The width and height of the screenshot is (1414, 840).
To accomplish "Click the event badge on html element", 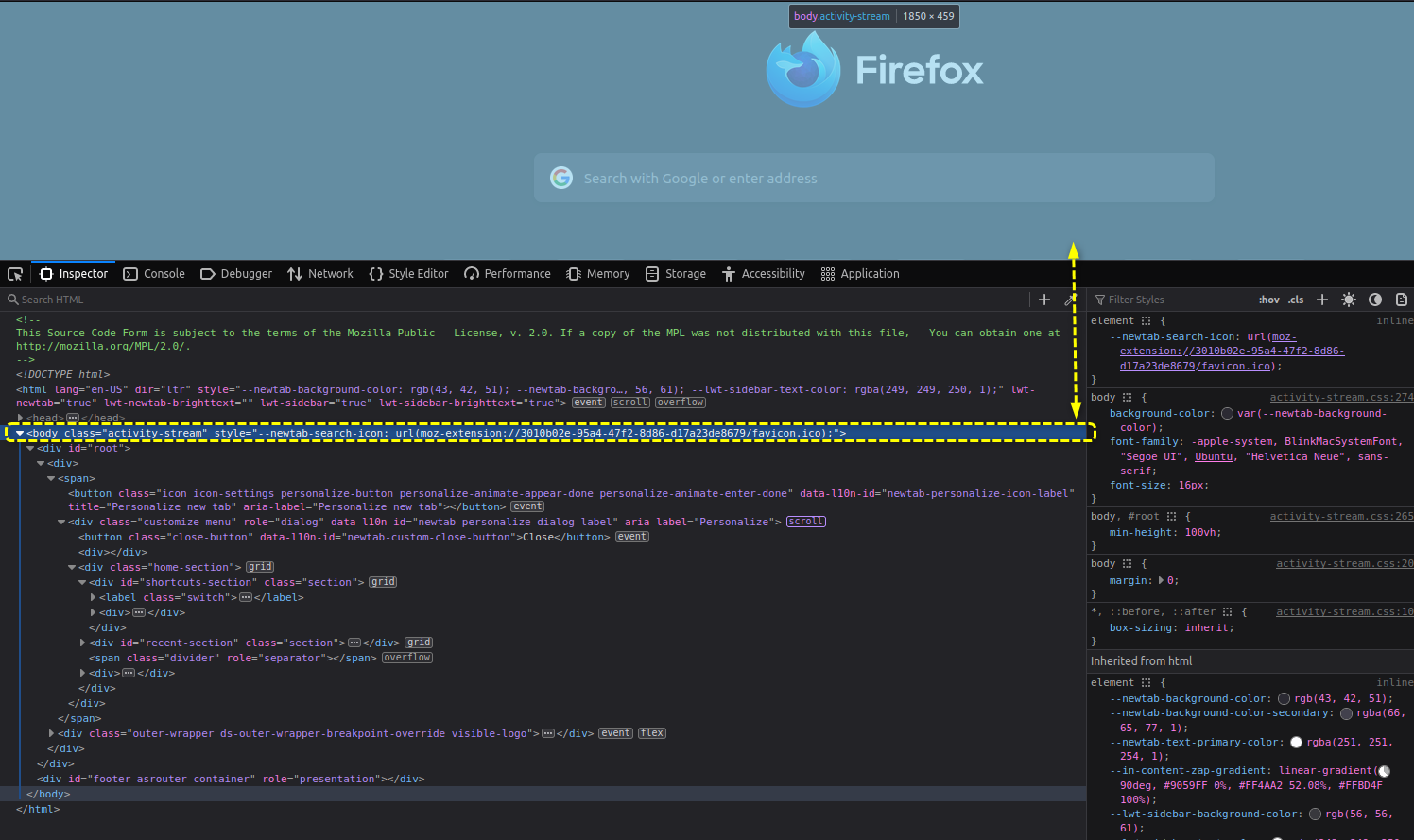I will (588, 403).
